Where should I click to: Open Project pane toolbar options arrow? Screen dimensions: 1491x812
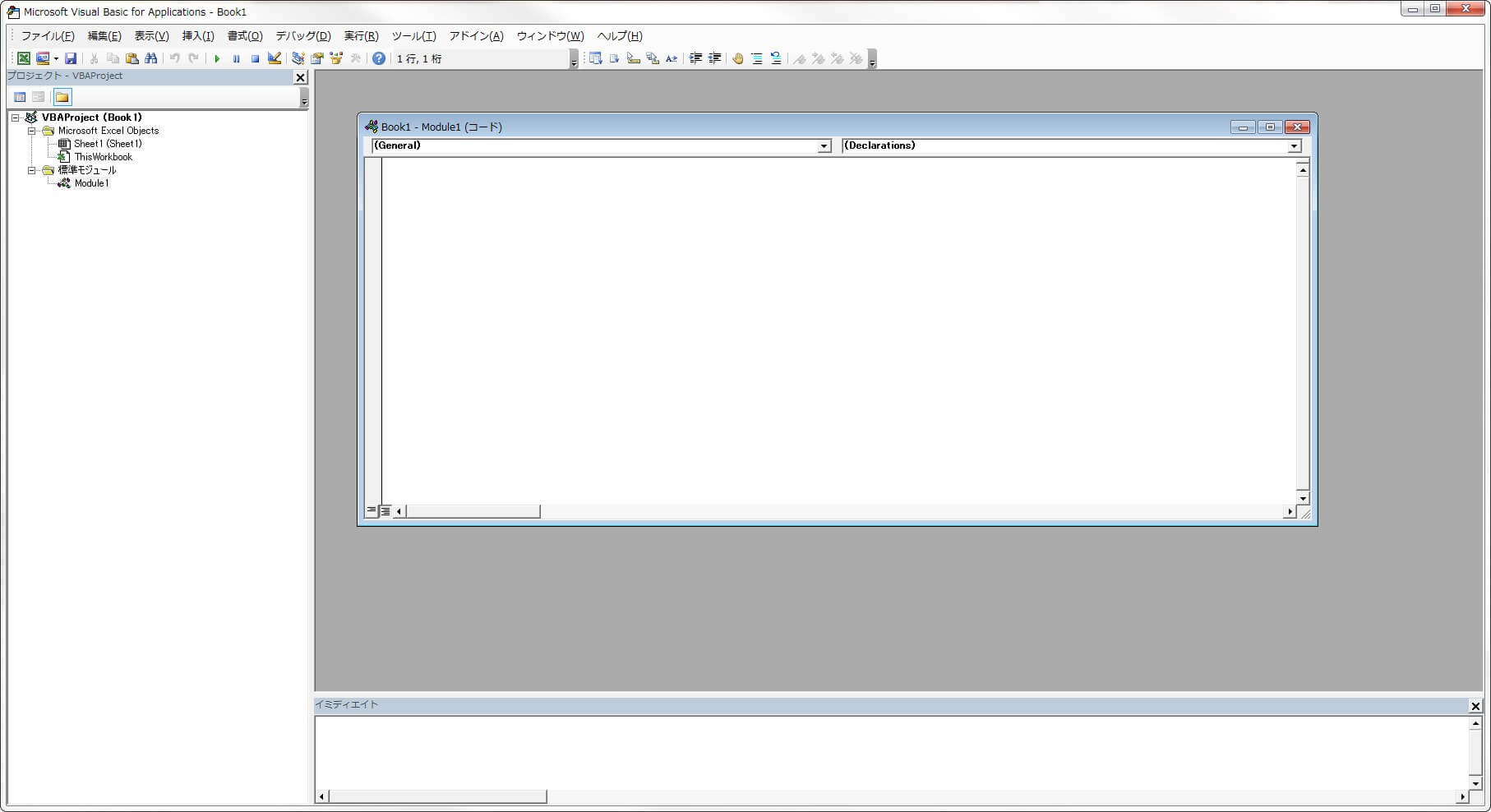point(304,98)
